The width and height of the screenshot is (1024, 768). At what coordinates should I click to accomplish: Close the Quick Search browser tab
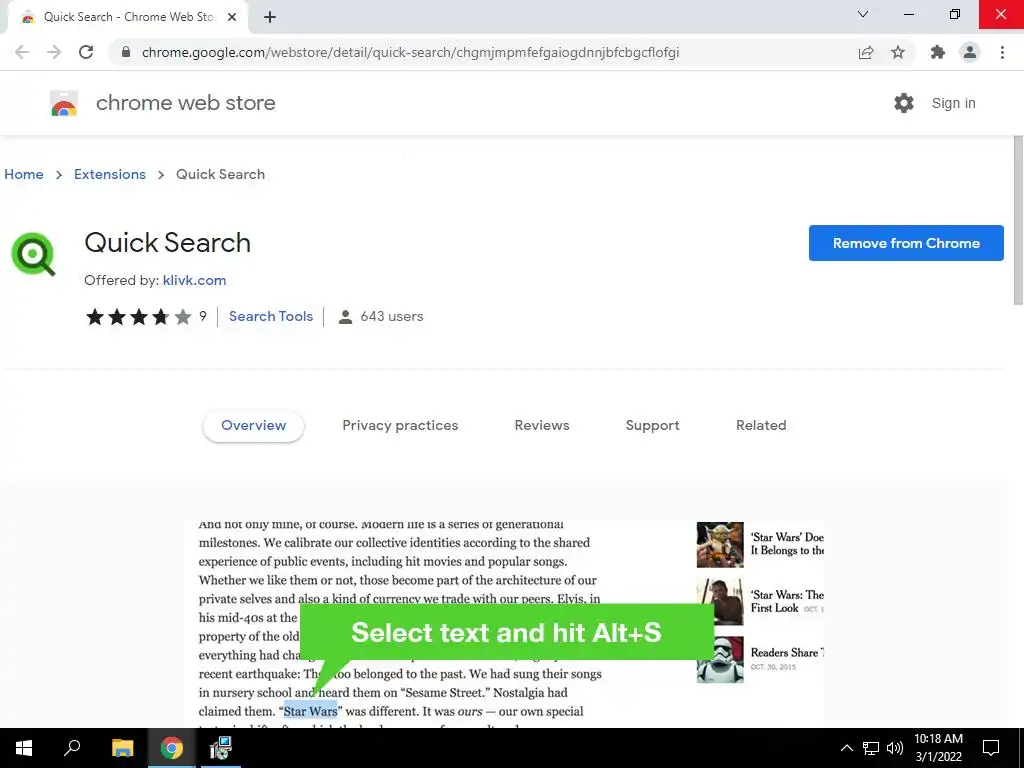[232, 17]
